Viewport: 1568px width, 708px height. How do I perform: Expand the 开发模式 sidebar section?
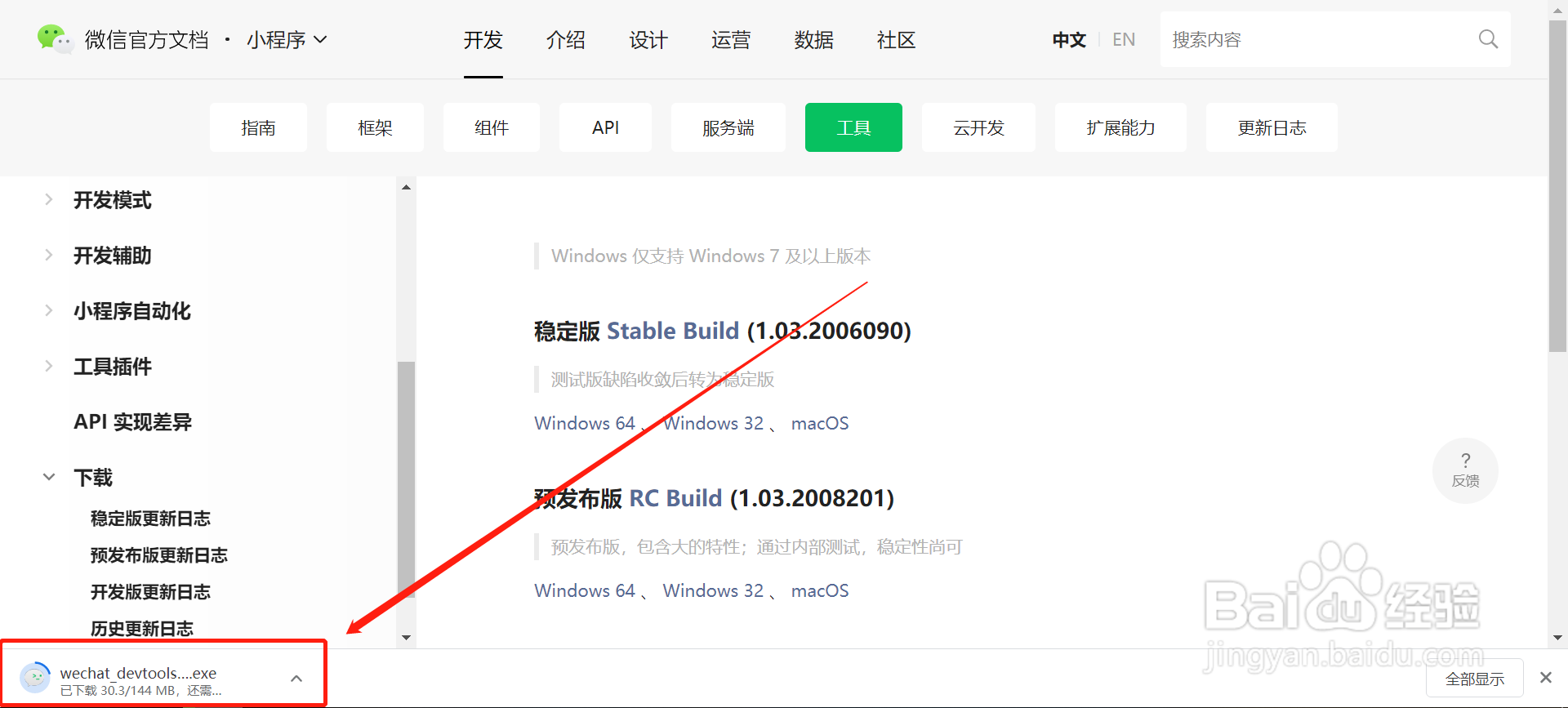click(49, 199)
